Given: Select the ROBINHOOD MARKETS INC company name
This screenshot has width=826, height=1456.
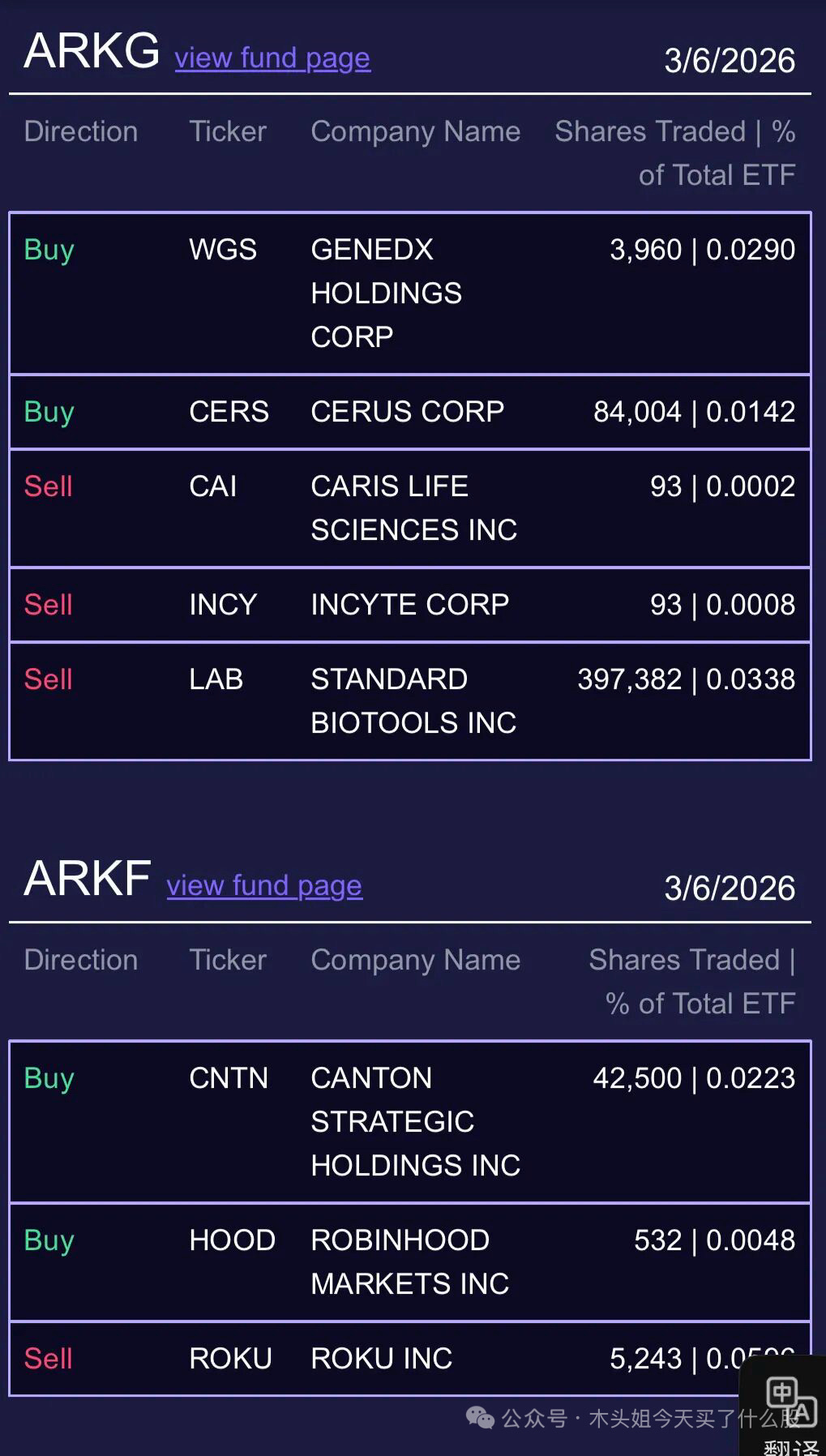Looking at the screenshot, I should [410, 1261].
